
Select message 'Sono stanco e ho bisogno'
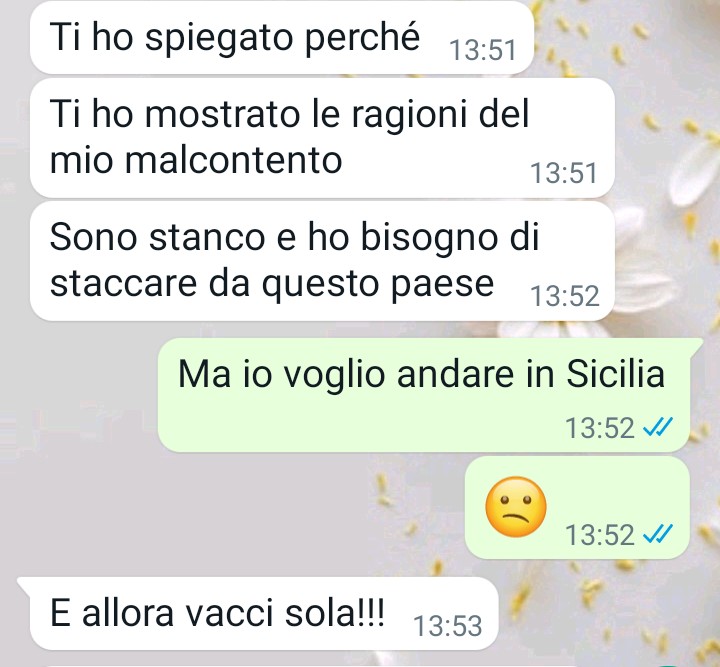pos(322,261)
